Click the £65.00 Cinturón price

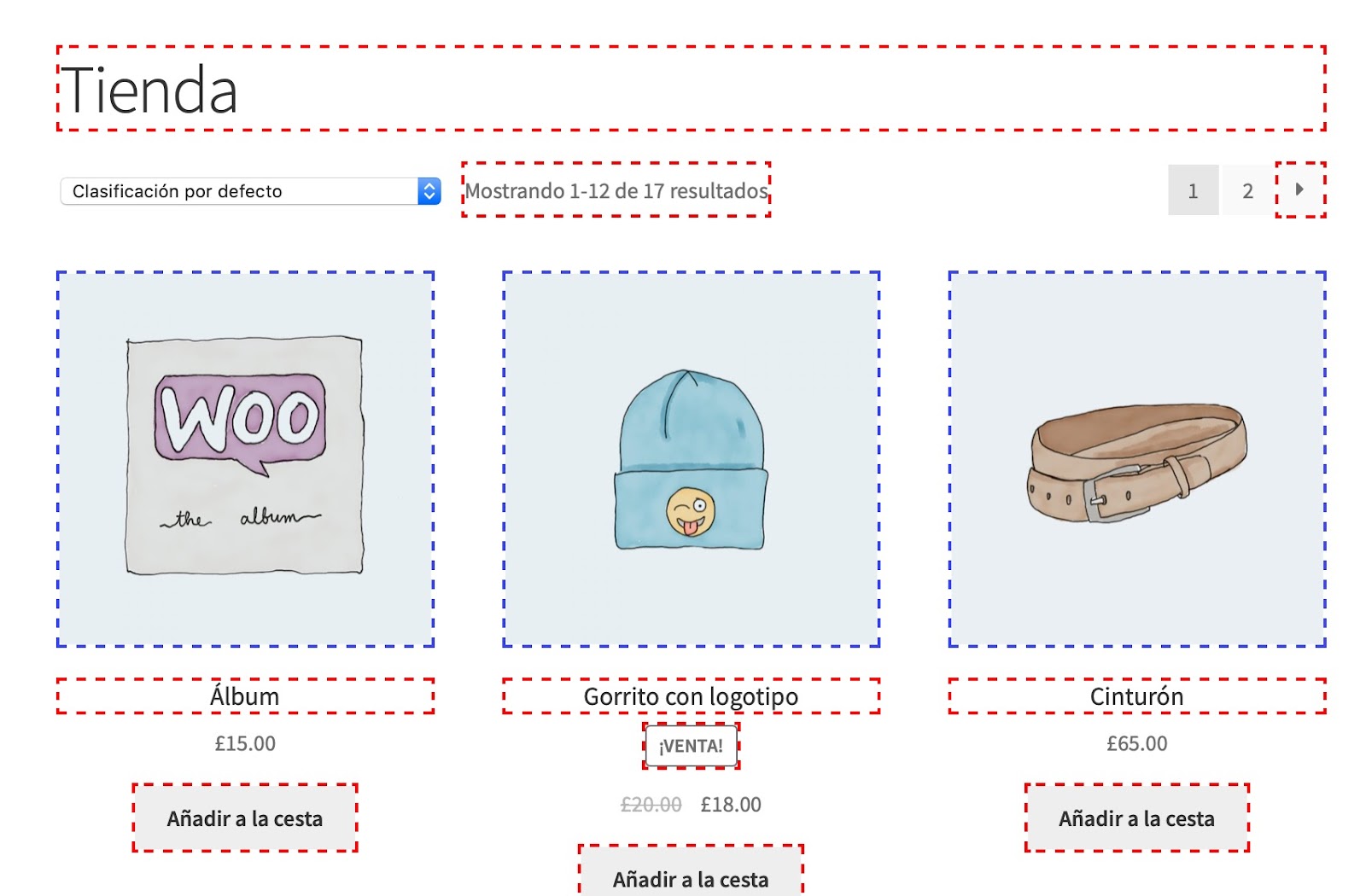click(1137, 743)
